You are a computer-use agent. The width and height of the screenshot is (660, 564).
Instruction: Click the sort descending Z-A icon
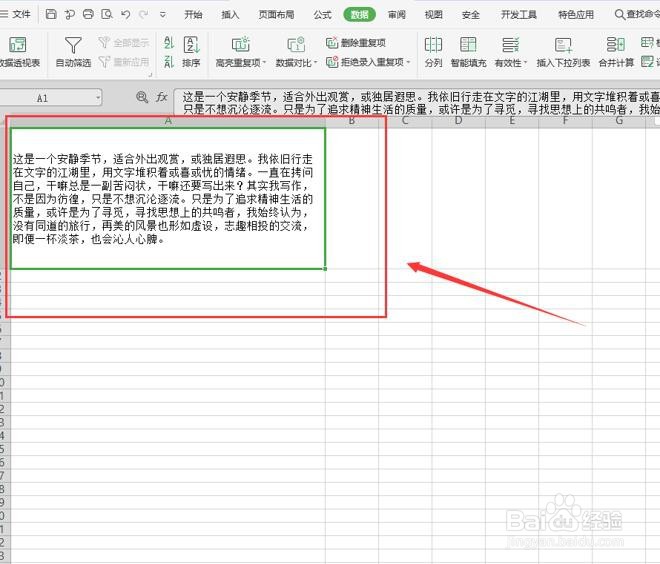(x=169, y=62)
